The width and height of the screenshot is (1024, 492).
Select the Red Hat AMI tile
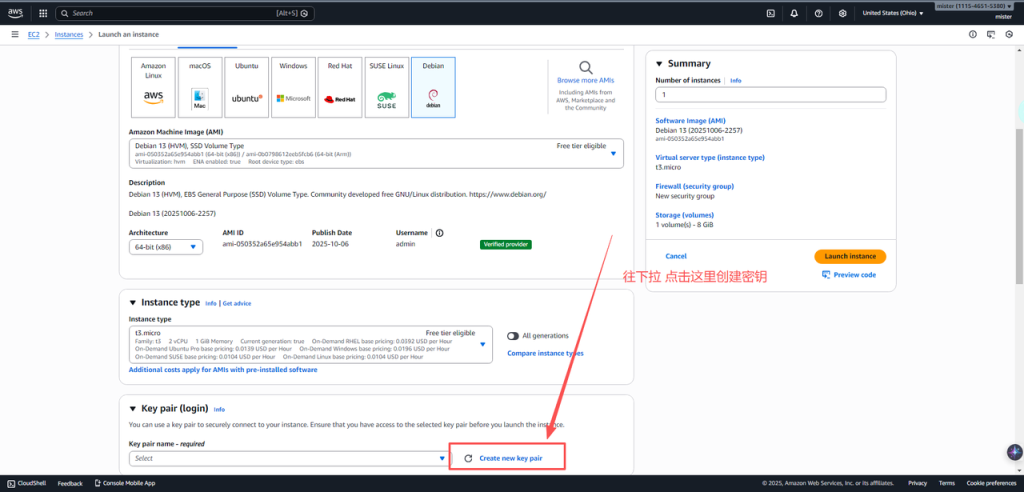pos(340,88)
